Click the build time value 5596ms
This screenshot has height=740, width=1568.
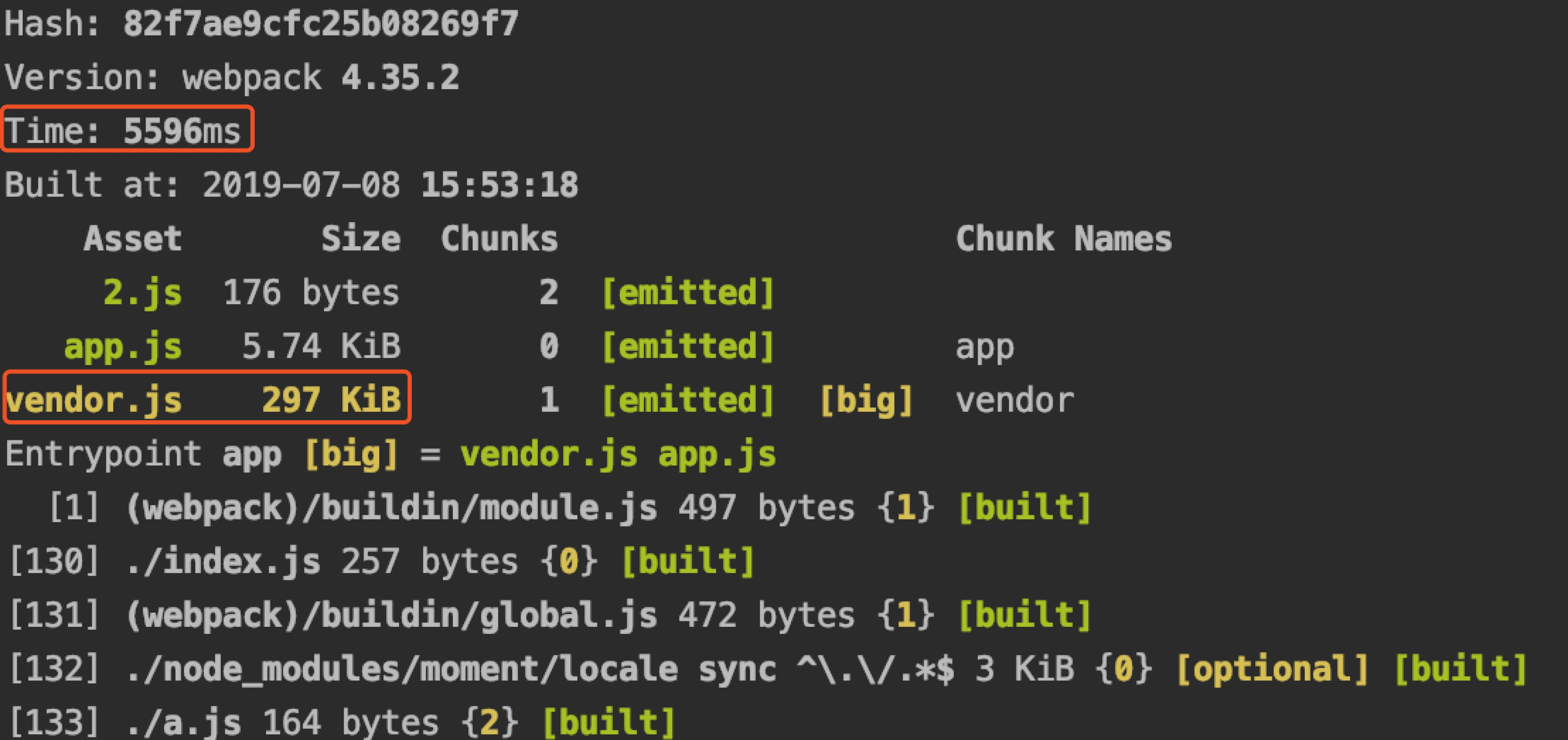[182, 131]
